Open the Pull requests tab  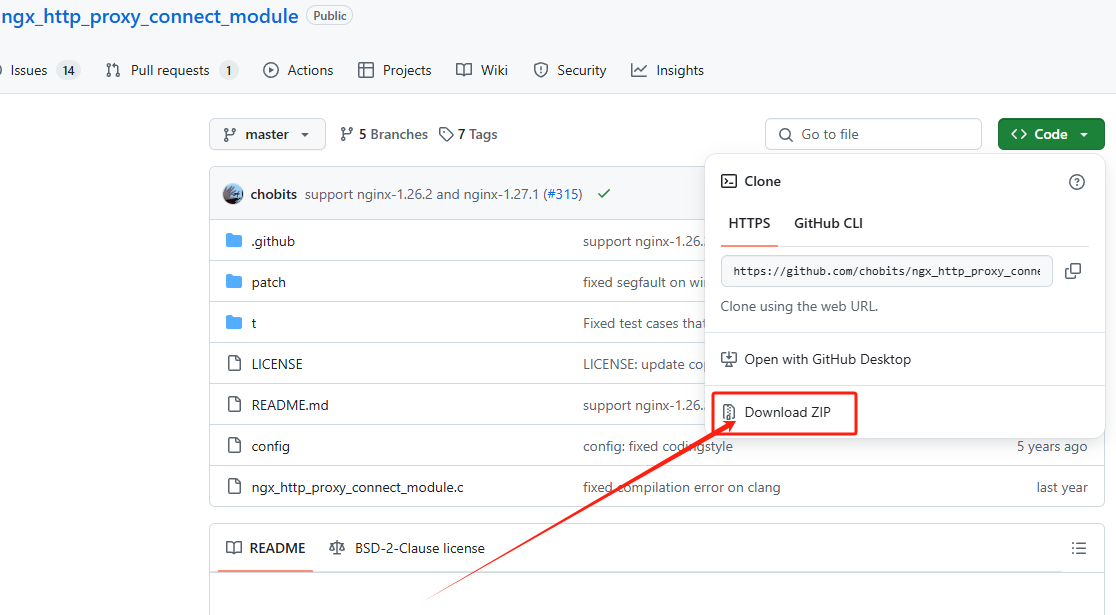click(x=171, y=70)
